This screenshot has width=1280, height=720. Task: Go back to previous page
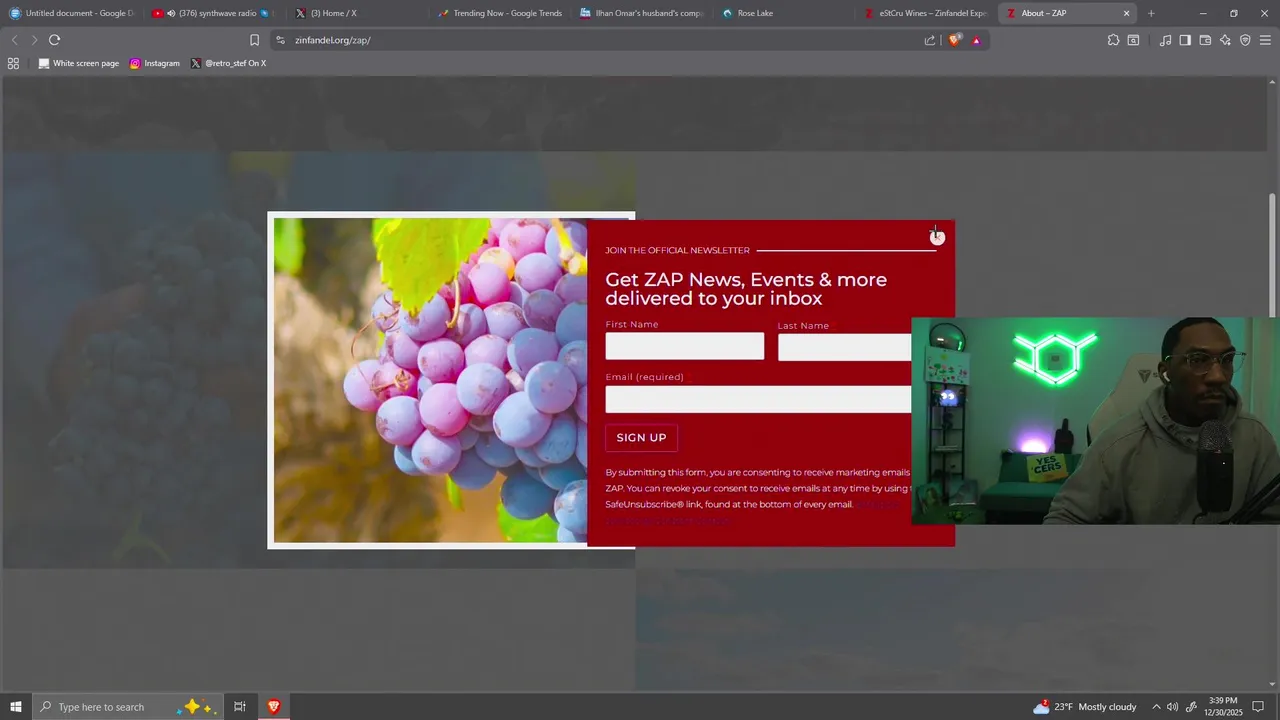14,40
